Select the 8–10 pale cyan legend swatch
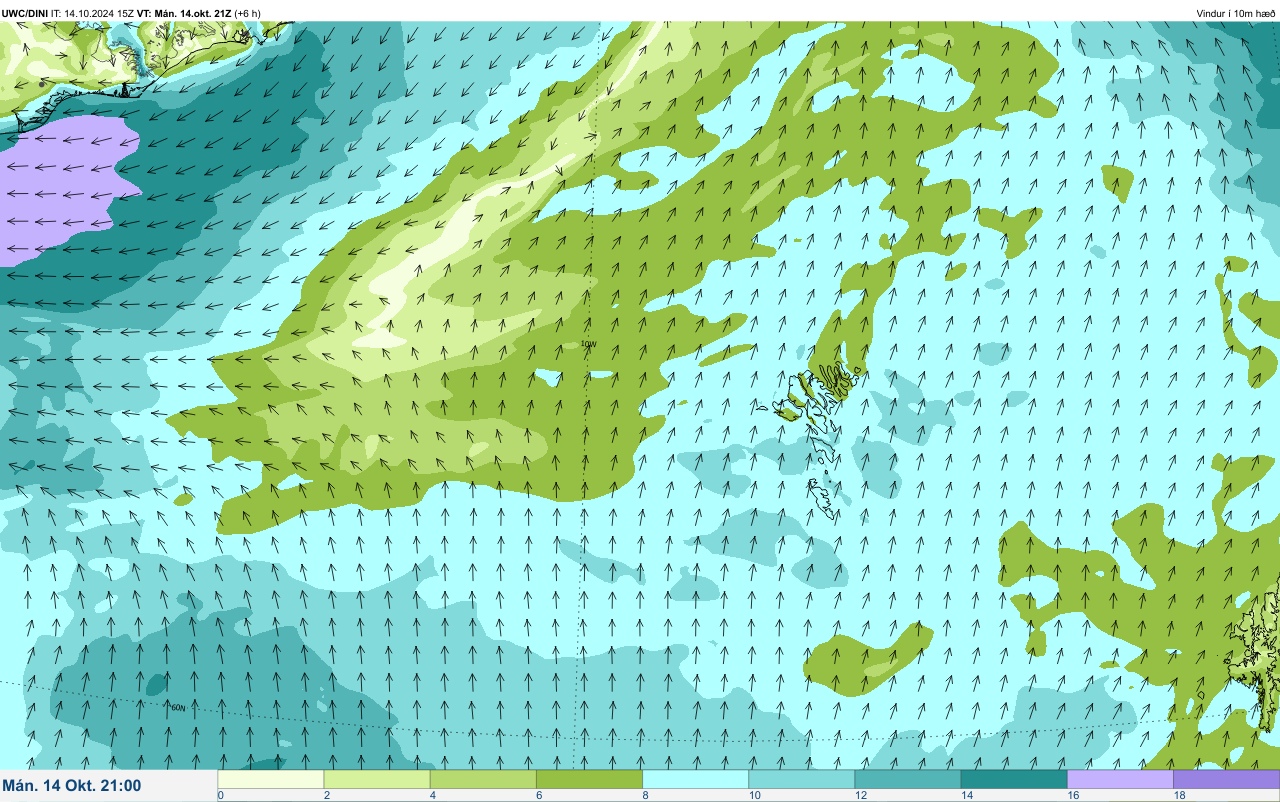 tap(695, 779)
